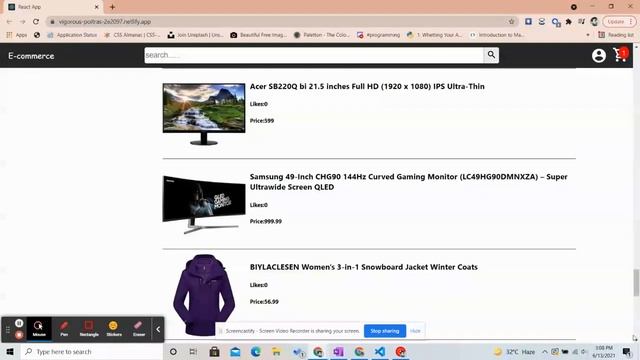Open the CSS Almanac bookmark
This screenshot has height=360, width=640.
click(132, 35)
